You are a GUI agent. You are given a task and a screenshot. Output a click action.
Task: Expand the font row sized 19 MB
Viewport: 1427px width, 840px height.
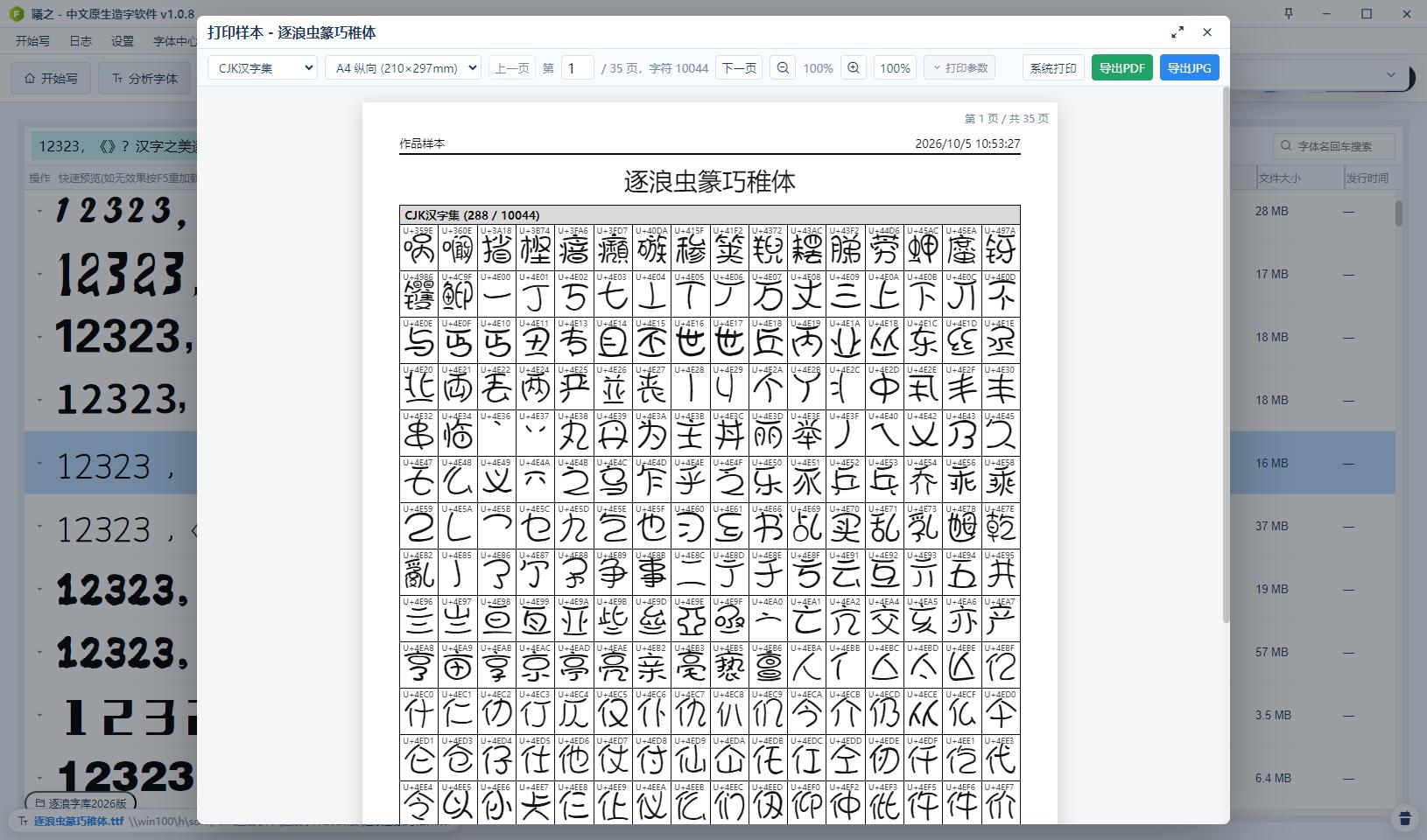[x=39, y=589]
